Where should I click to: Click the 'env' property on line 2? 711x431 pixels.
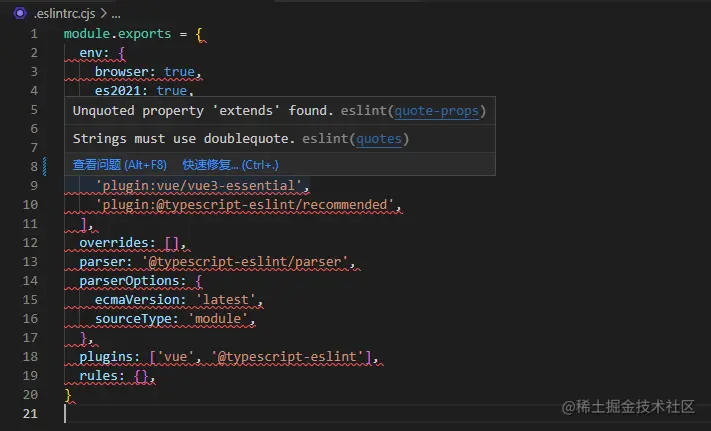91,53
